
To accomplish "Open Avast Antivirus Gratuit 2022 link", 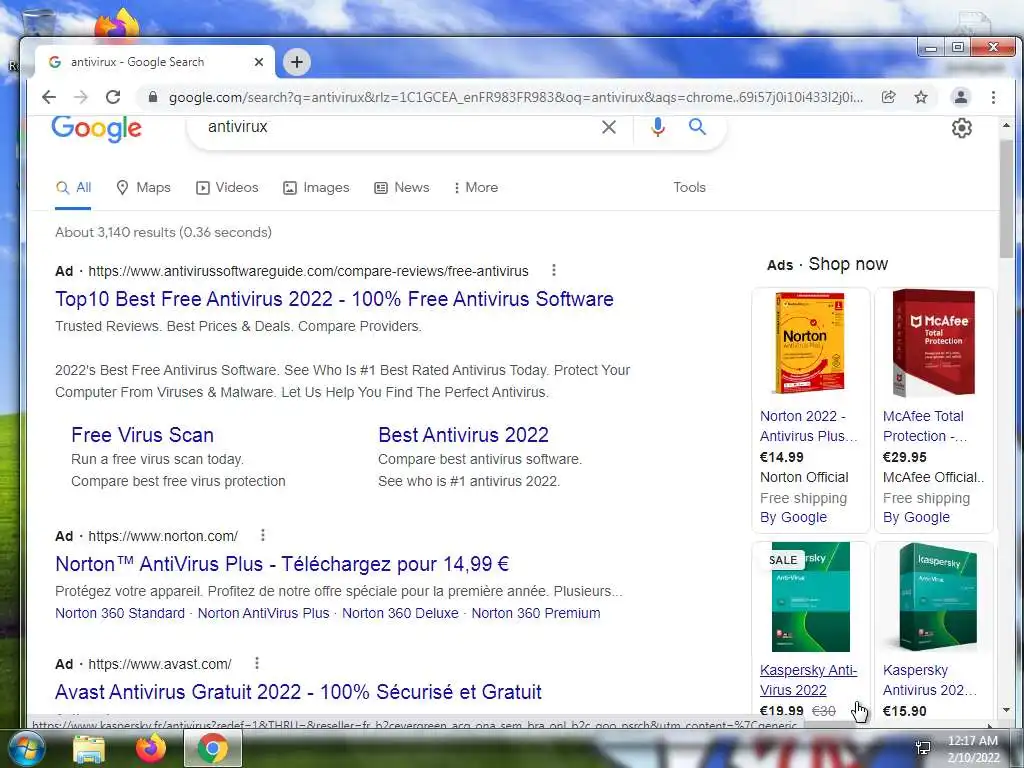I will (x=298, y=692).
